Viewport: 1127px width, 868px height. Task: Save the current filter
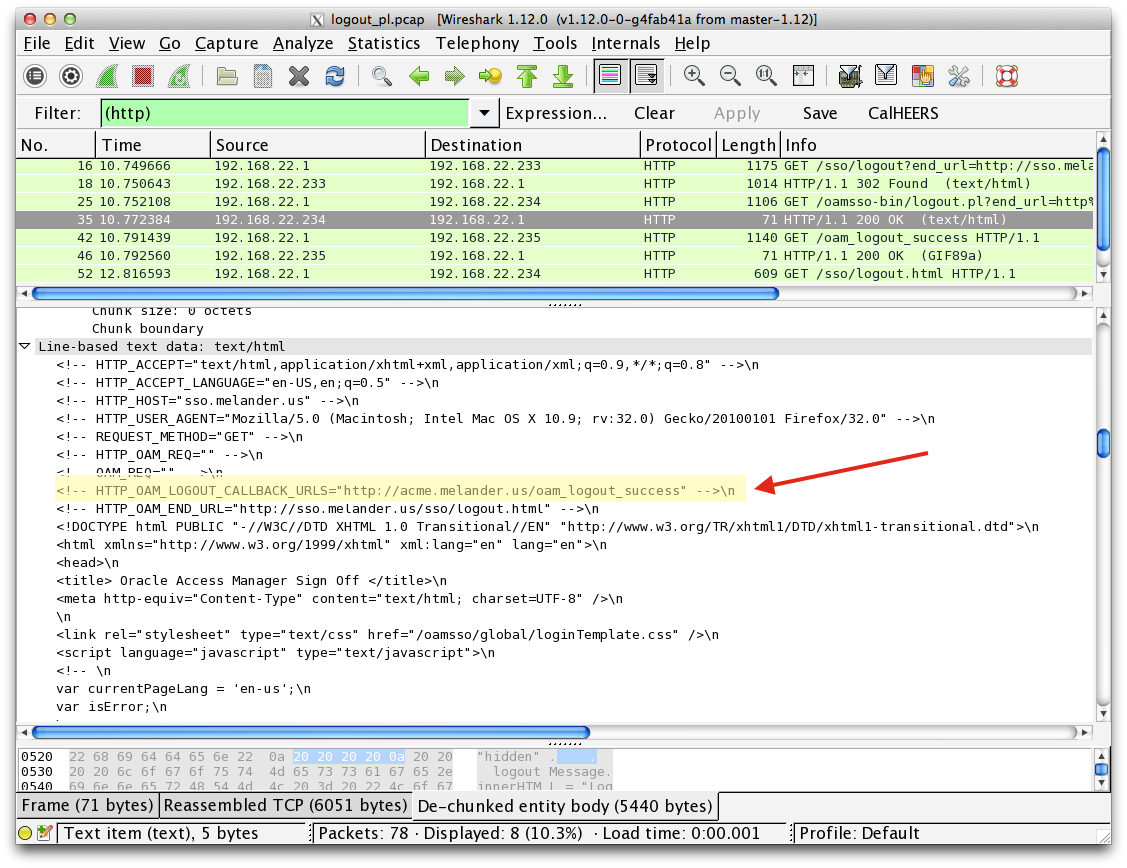click(x=819, y=114)
